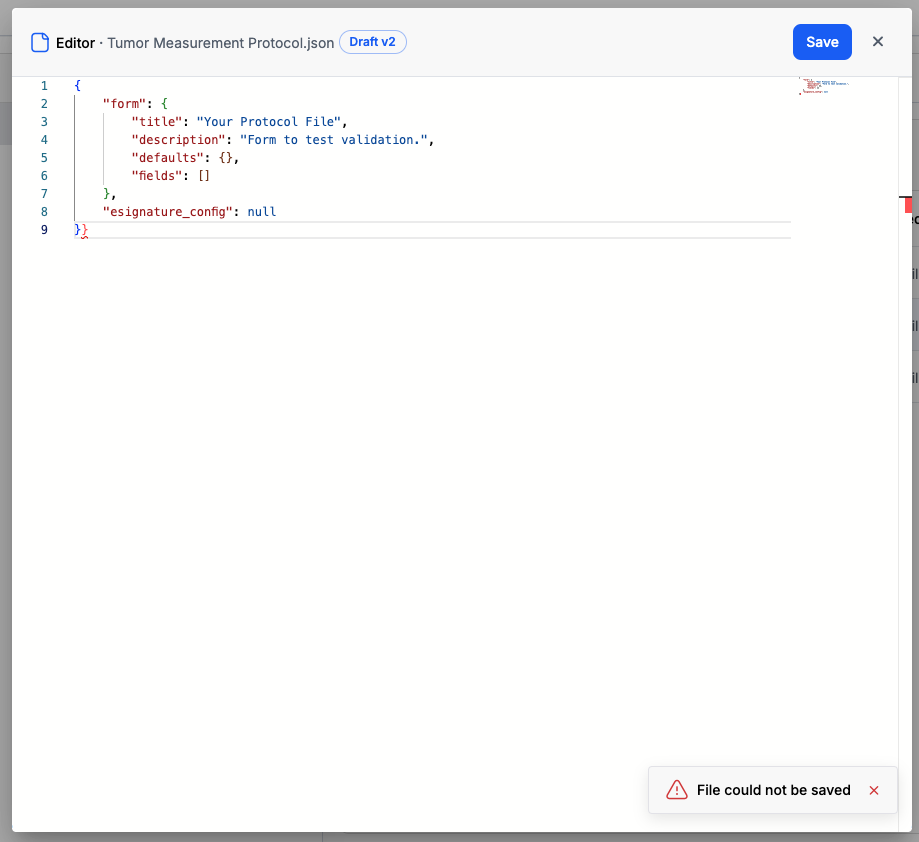Click the opening brace on line 1
Image resolution: width=919 pixels, height=842 pixels.
(x=77, y=85)
